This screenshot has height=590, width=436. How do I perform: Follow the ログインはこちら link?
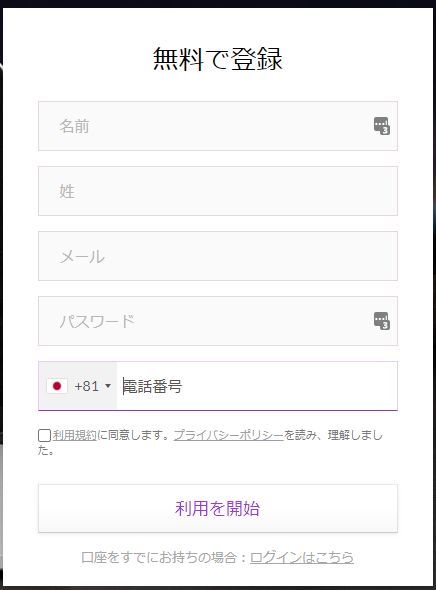click(302, 557)
